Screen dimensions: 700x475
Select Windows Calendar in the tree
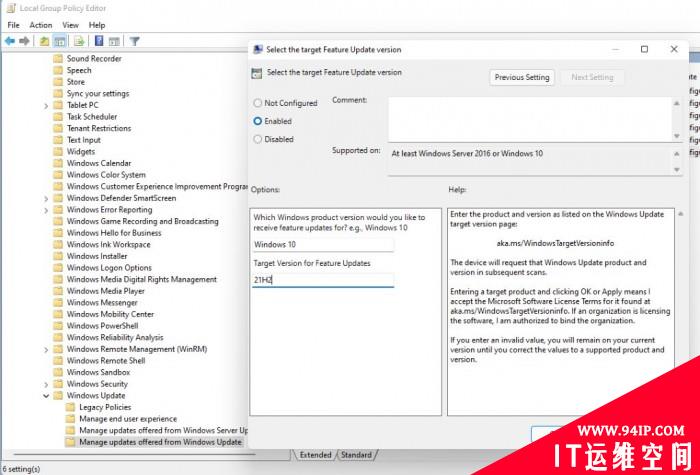pos(99,163)
